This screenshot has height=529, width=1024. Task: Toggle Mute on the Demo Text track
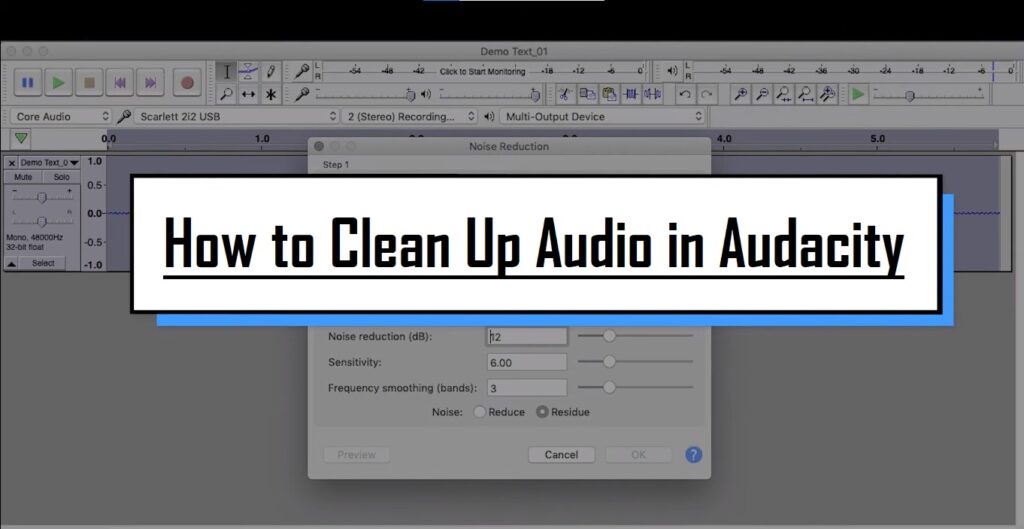point(23,177)
